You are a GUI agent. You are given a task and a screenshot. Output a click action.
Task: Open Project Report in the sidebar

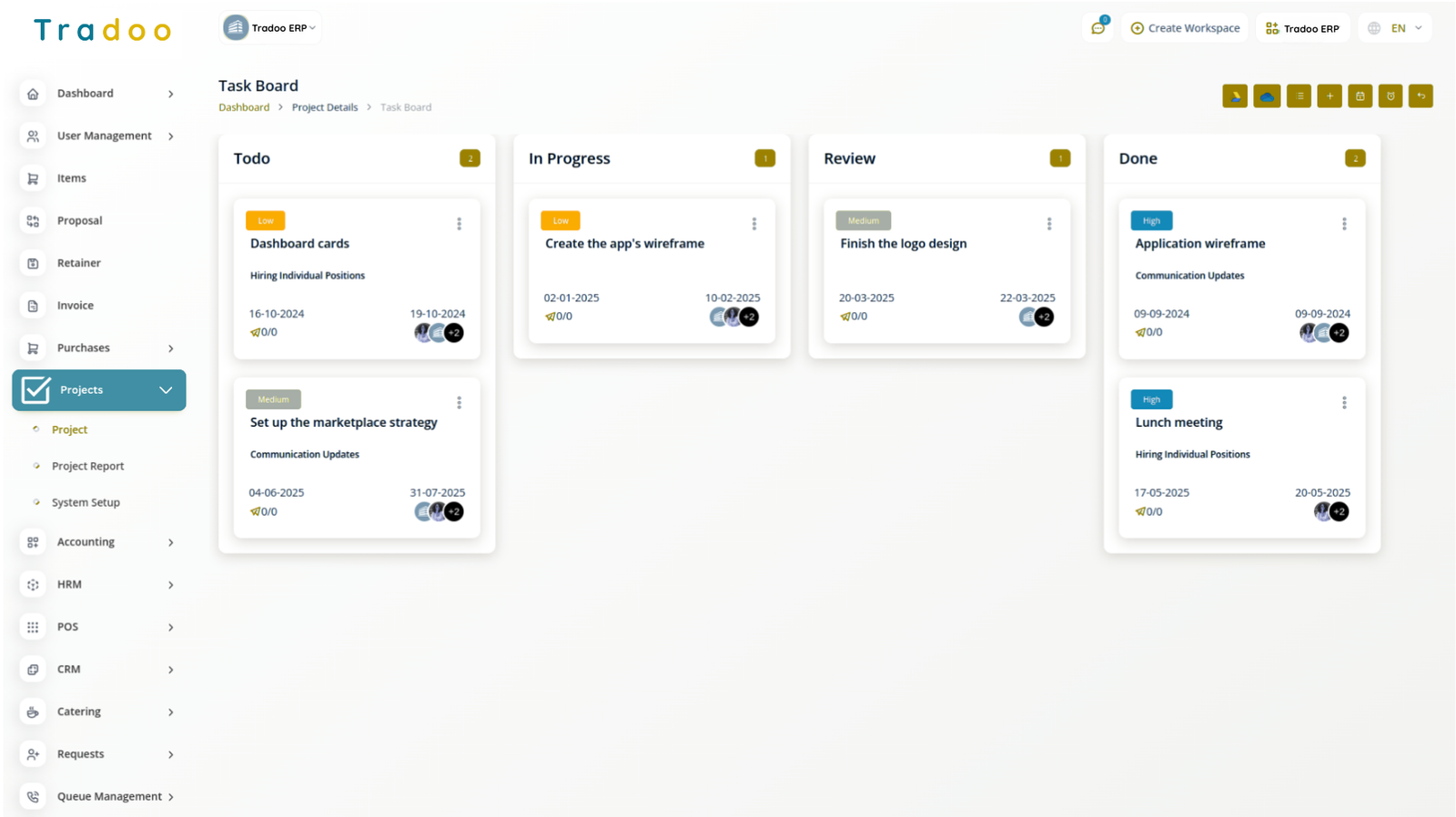click(87, 466)
